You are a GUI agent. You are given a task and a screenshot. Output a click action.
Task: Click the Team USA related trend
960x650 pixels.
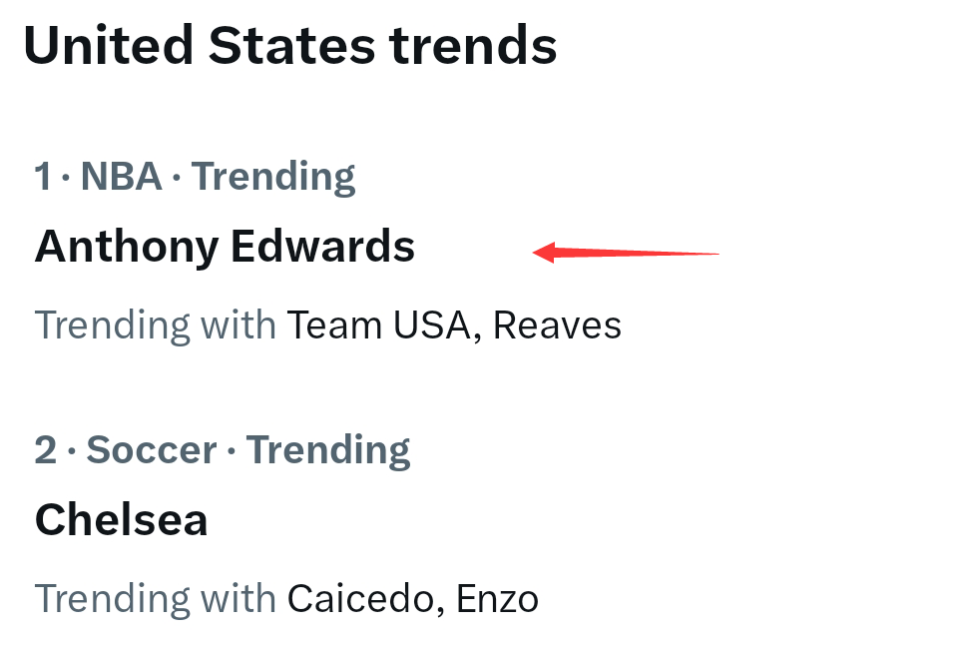coord(378,325)
